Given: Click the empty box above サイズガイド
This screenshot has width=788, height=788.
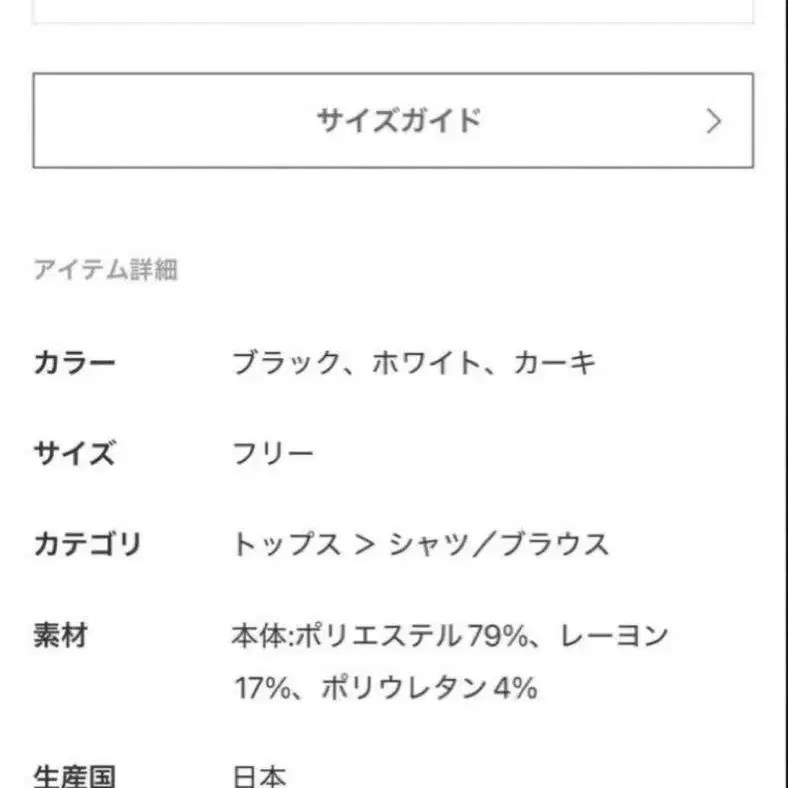Looking at the screenshot, I should pos(393,10).
